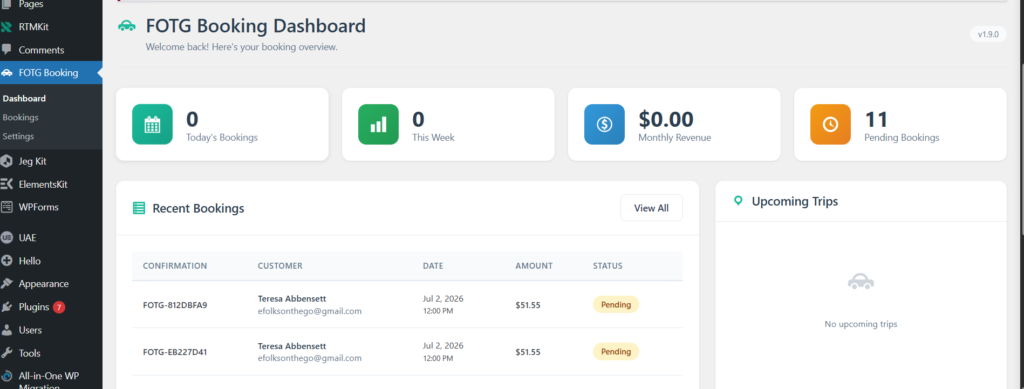Click the Plugins update count badge 7
Viewport: 1024px width, 389px height.
(x=59, y=307)
